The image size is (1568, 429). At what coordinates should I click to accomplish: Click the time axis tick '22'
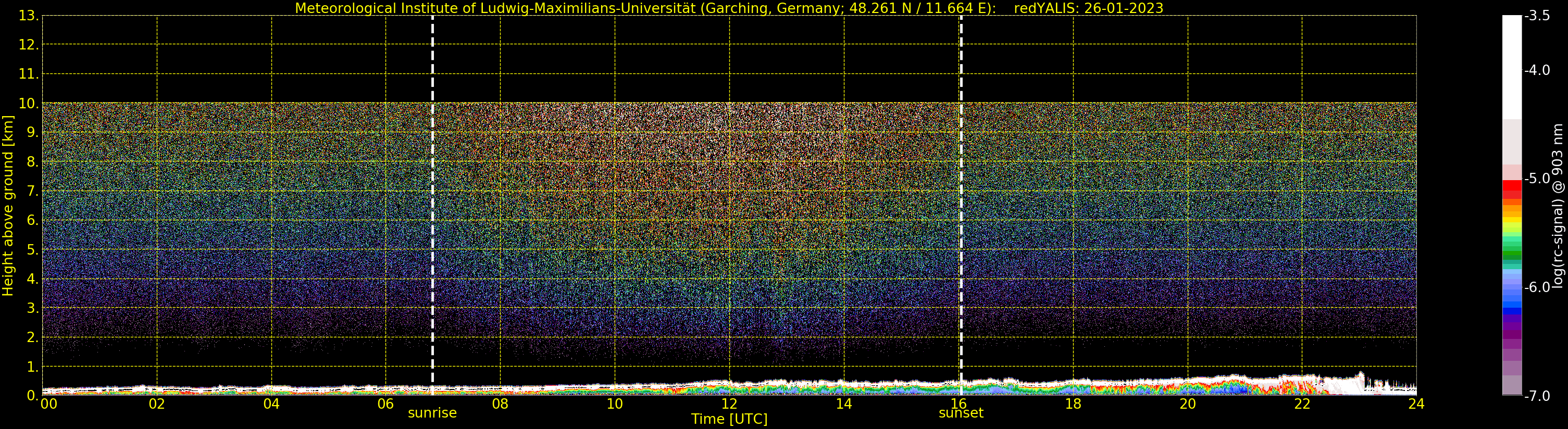point(1302,404)
